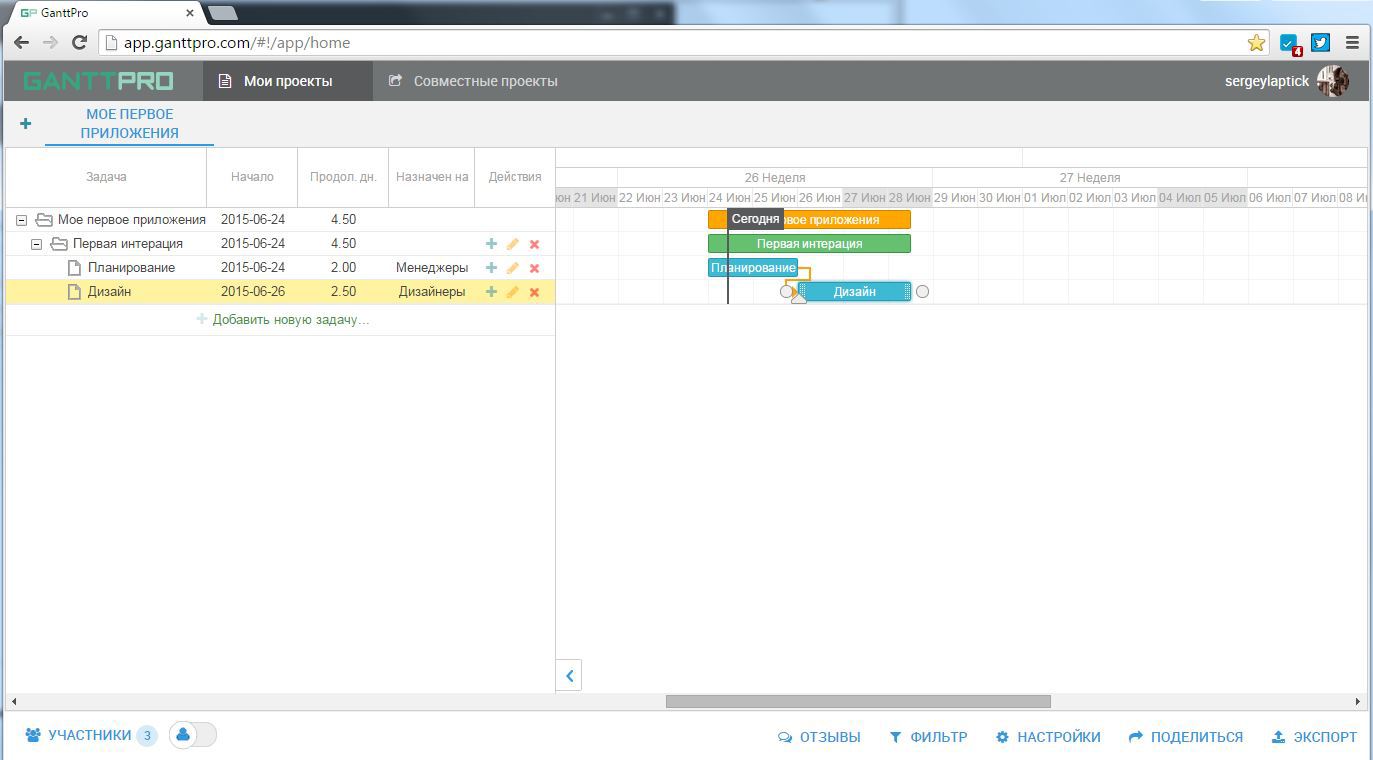Edit the Планирование task with pencil

(512, 267)
